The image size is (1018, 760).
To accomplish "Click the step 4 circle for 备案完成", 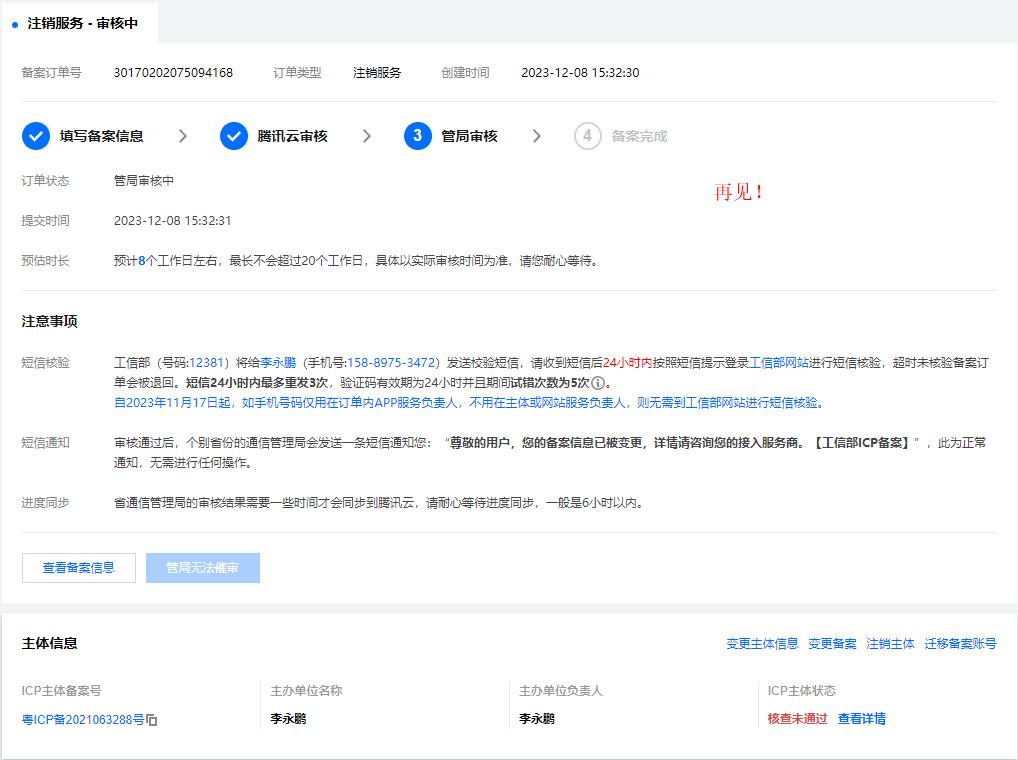I will click(588, 136).
